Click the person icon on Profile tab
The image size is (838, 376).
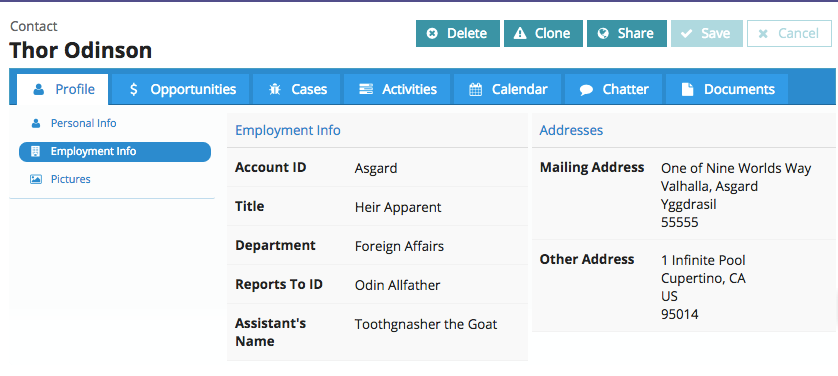[x=38, y=90]
